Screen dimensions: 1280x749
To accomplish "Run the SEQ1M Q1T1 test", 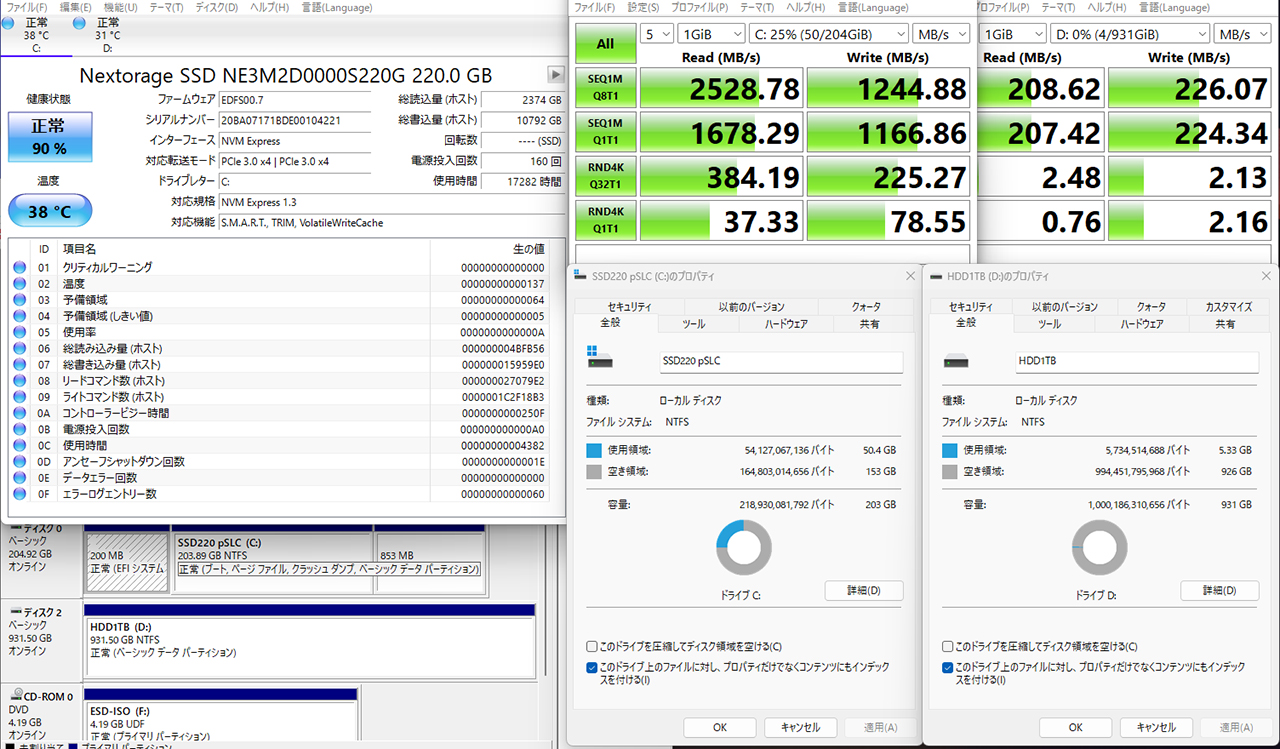I will (605, 134).
